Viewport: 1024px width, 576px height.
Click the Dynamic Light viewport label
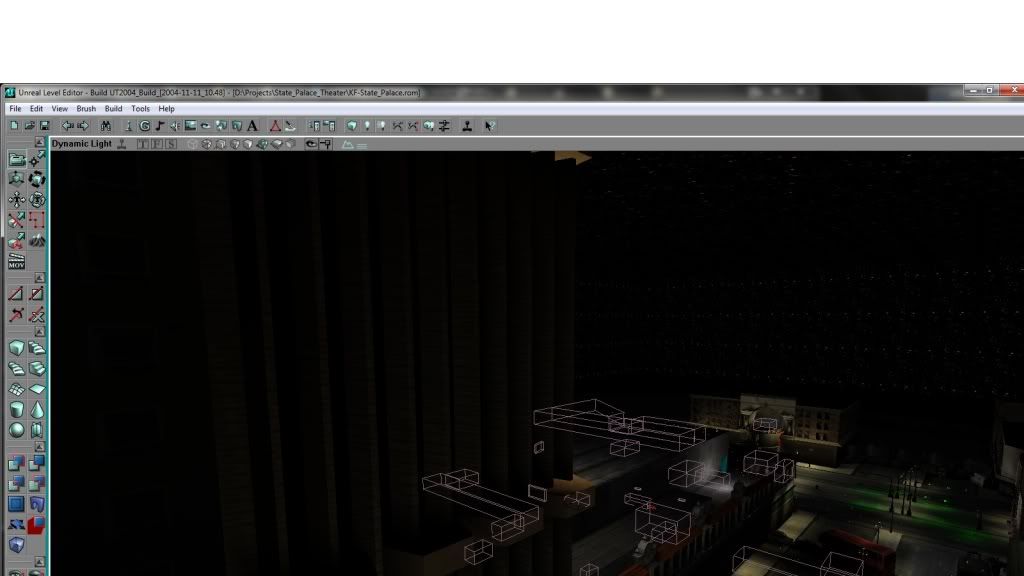pyautogui.click(x=82, y=144)
